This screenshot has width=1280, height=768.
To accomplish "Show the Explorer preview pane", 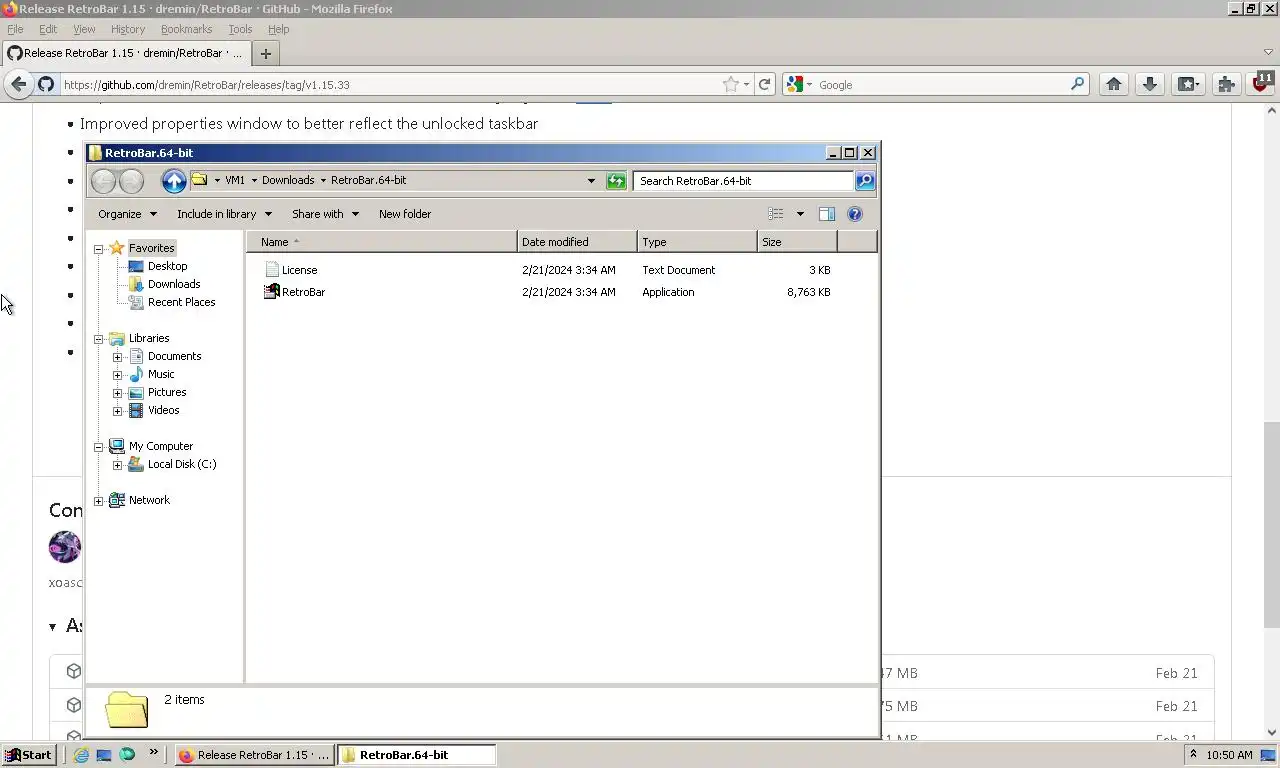I will [x=827, y=214].
